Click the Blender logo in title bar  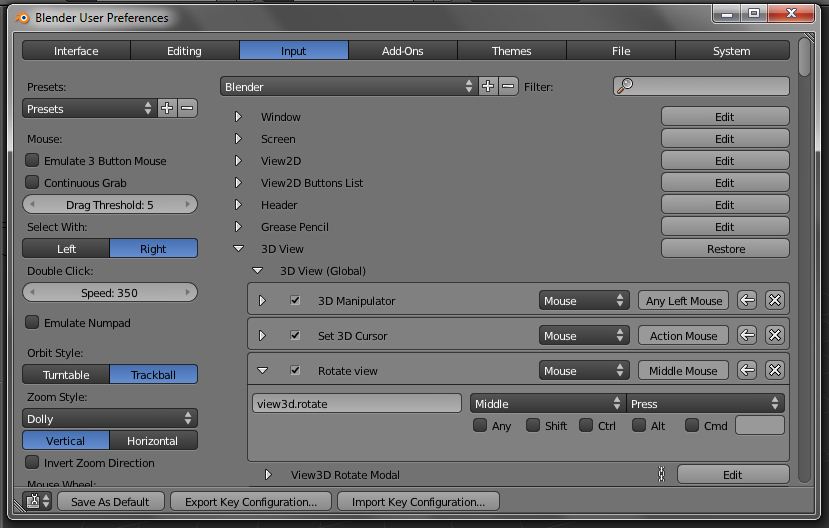point(22,18)
